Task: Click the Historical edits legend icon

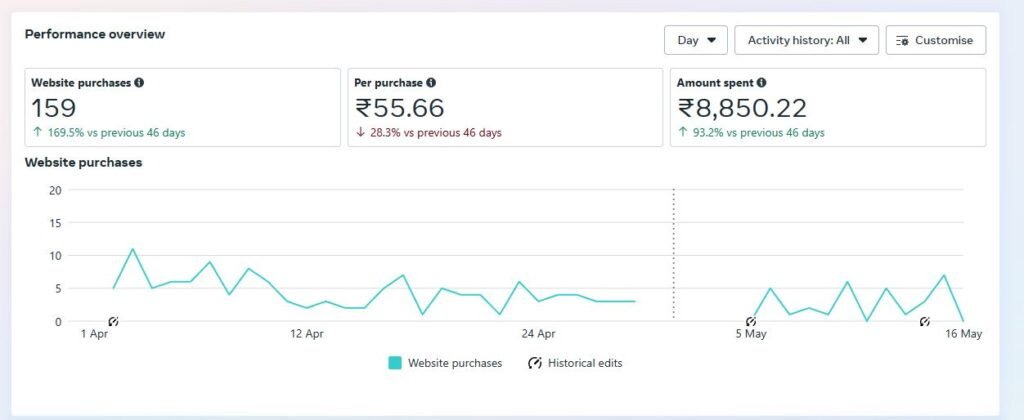Action: coord(535,363)
